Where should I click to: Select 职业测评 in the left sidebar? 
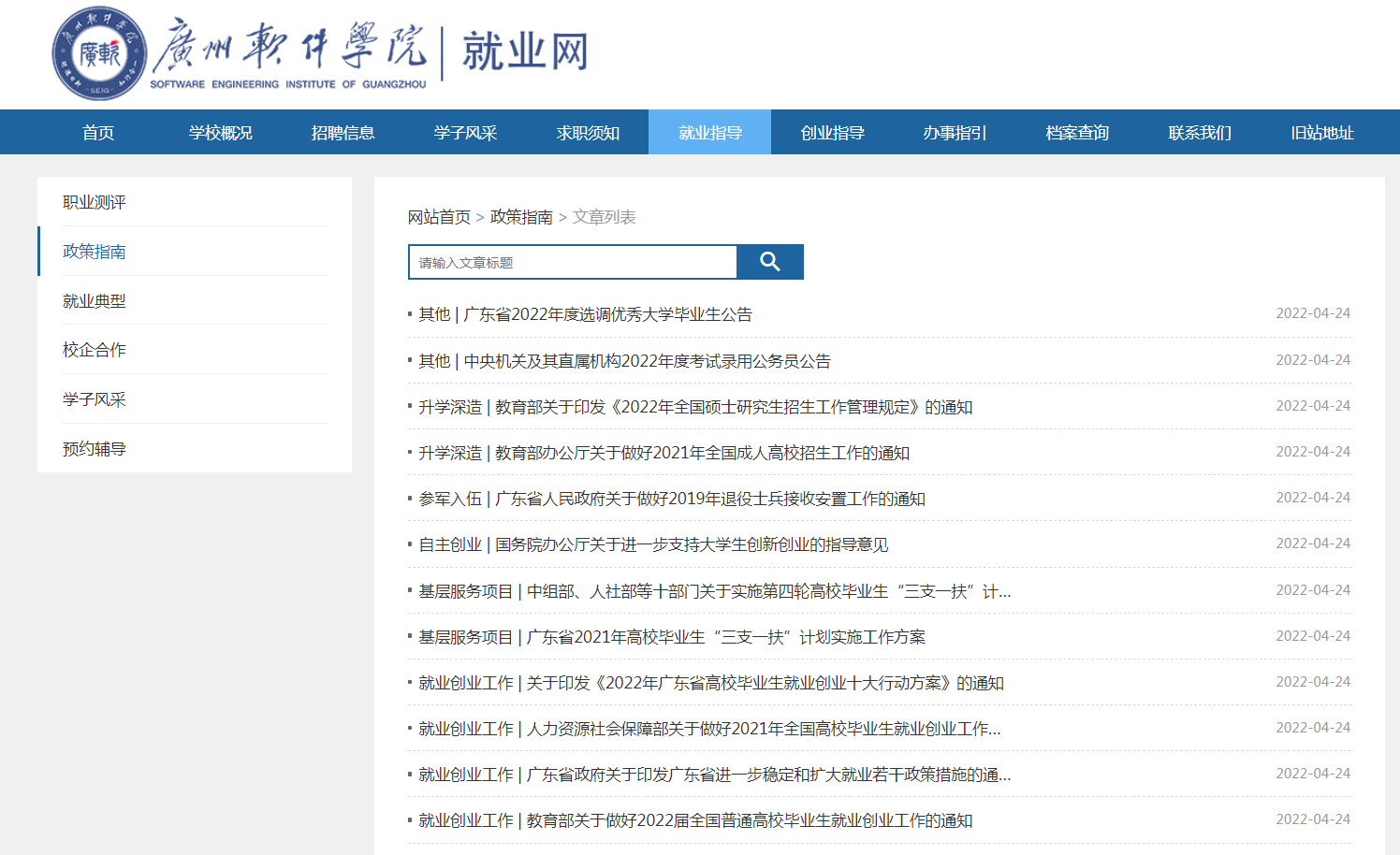tap(95, 202)
